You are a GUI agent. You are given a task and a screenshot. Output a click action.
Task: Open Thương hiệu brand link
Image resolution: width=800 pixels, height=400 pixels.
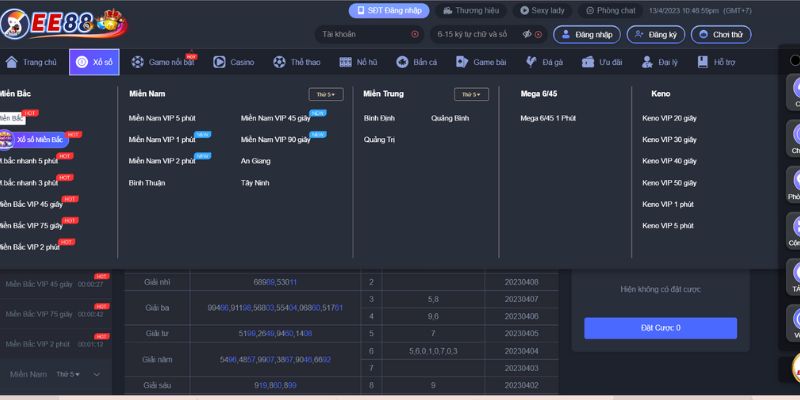(471, 11)
